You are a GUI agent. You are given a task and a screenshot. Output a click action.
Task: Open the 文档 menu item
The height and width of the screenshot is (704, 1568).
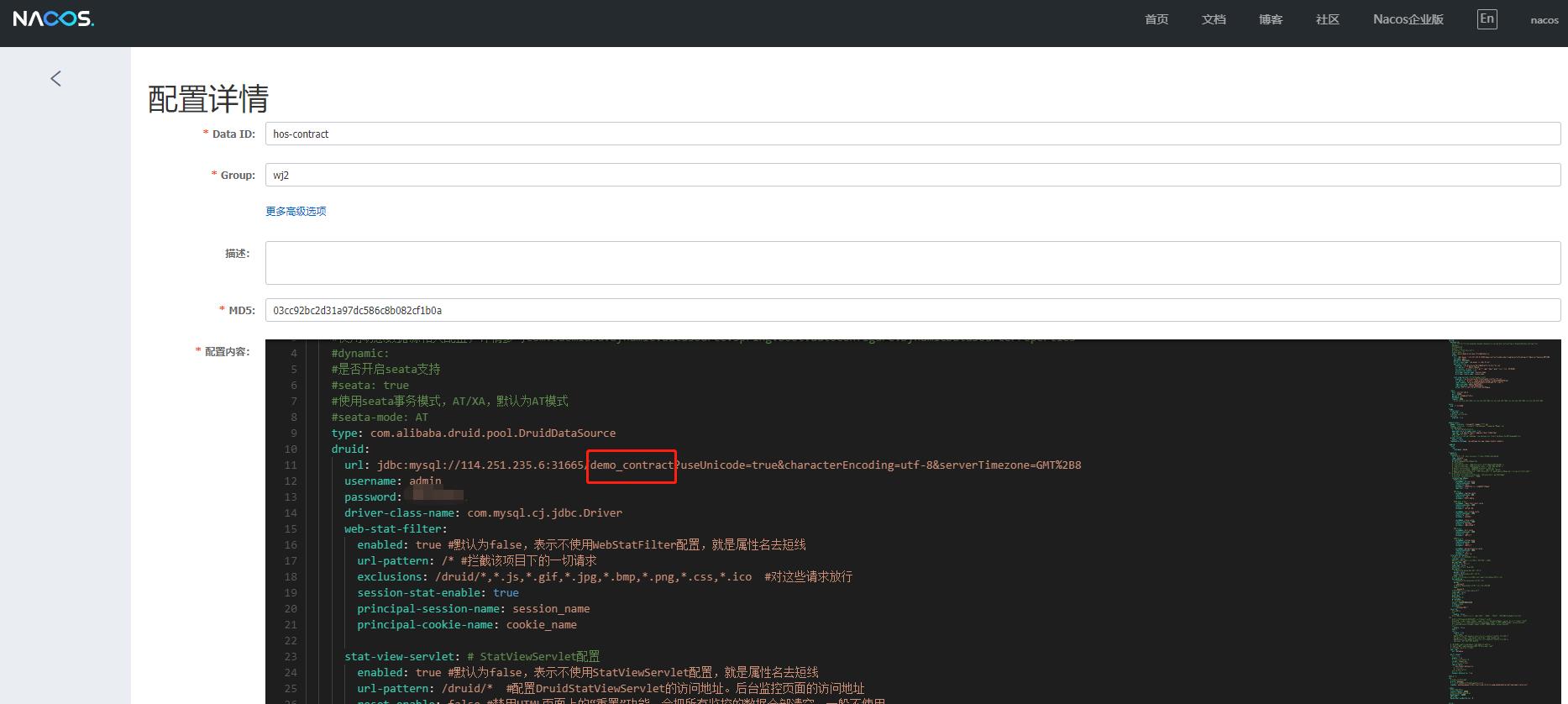[1214, 19]
